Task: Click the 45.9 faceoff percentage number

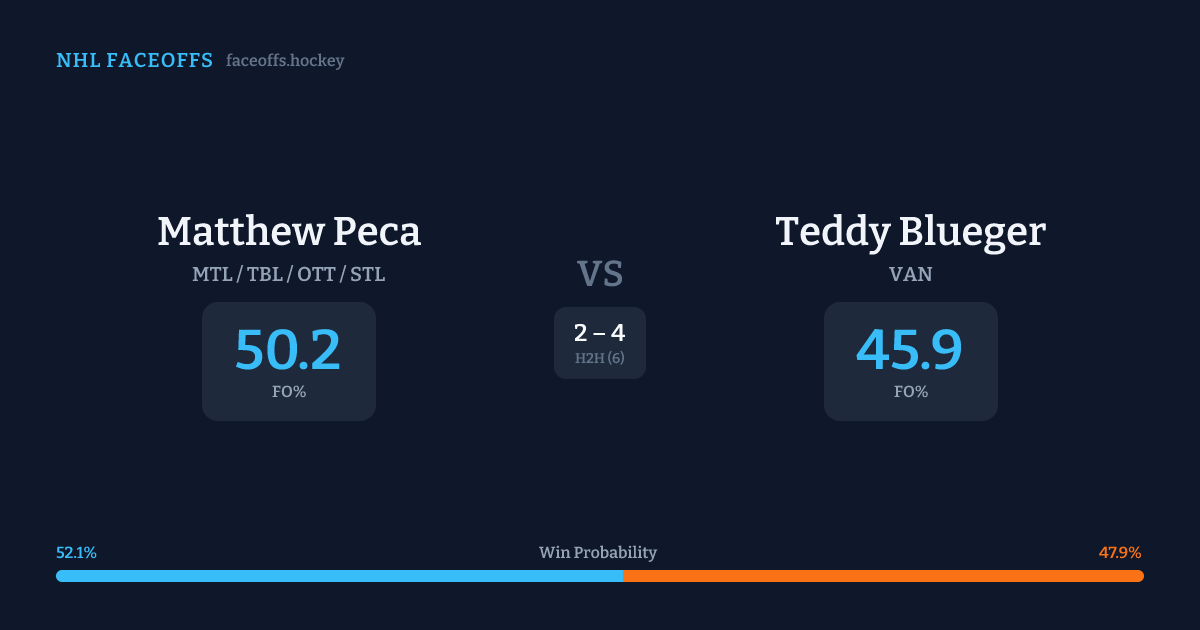Action: (x=910, y=351)
